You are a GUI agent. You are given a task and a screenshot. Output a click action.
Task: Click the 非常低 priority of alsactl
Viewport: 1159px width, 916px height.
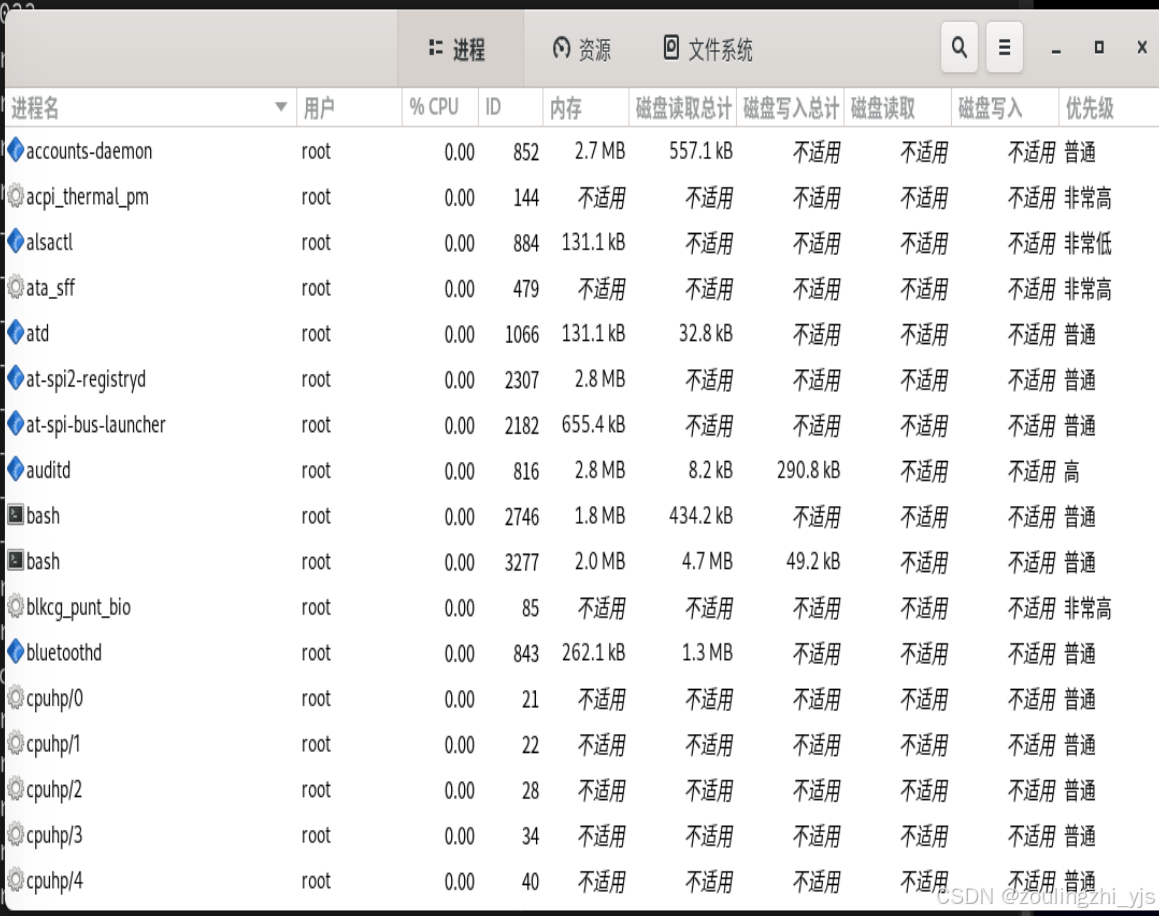tap(1088, 243)
